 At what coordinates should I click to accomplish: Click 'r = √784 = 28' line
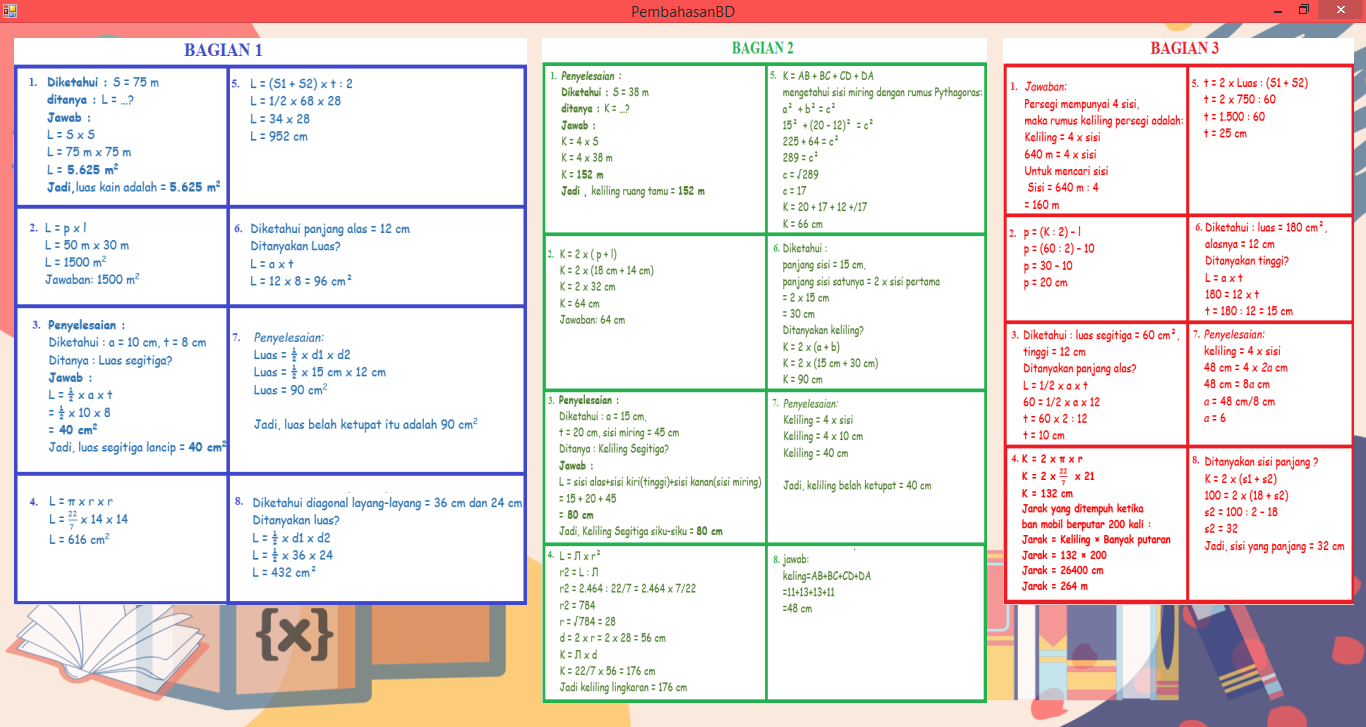click(588, 621)
